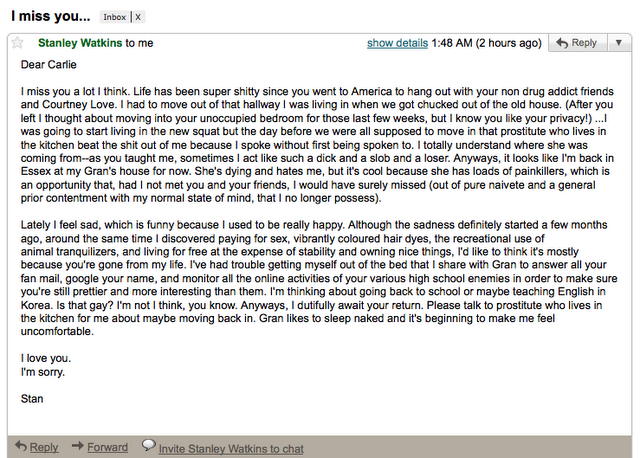The image size is (640, 458).
Task: Click the show details link
Action: pyautogui.click(x=397, y=44)
